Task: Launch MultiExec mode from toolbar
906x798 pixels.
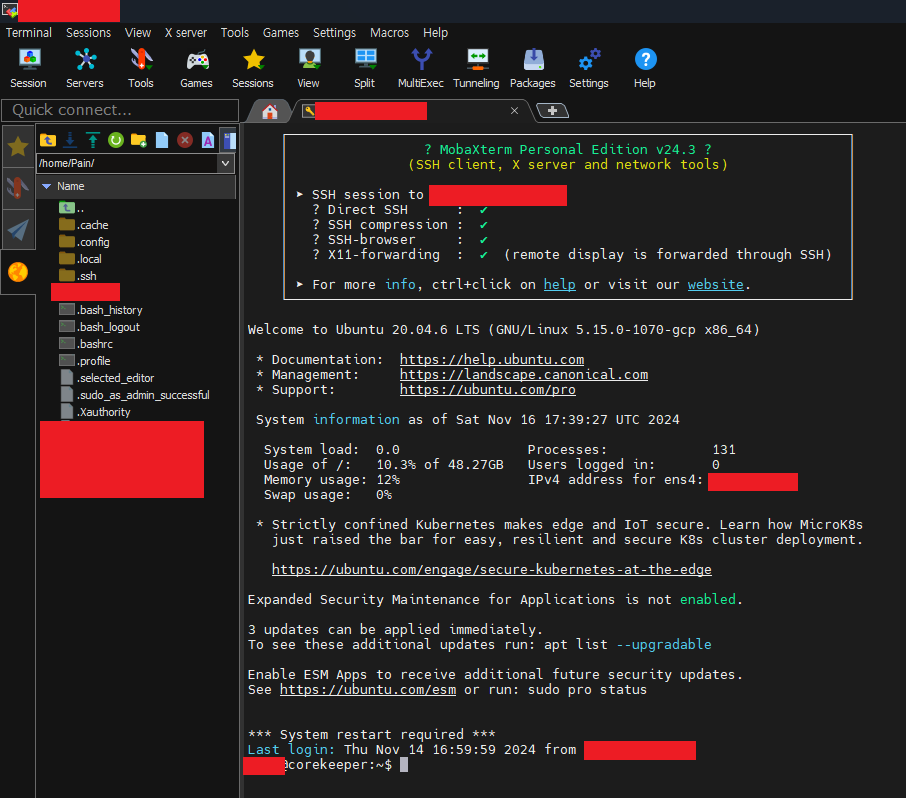Action: [421, 68]
